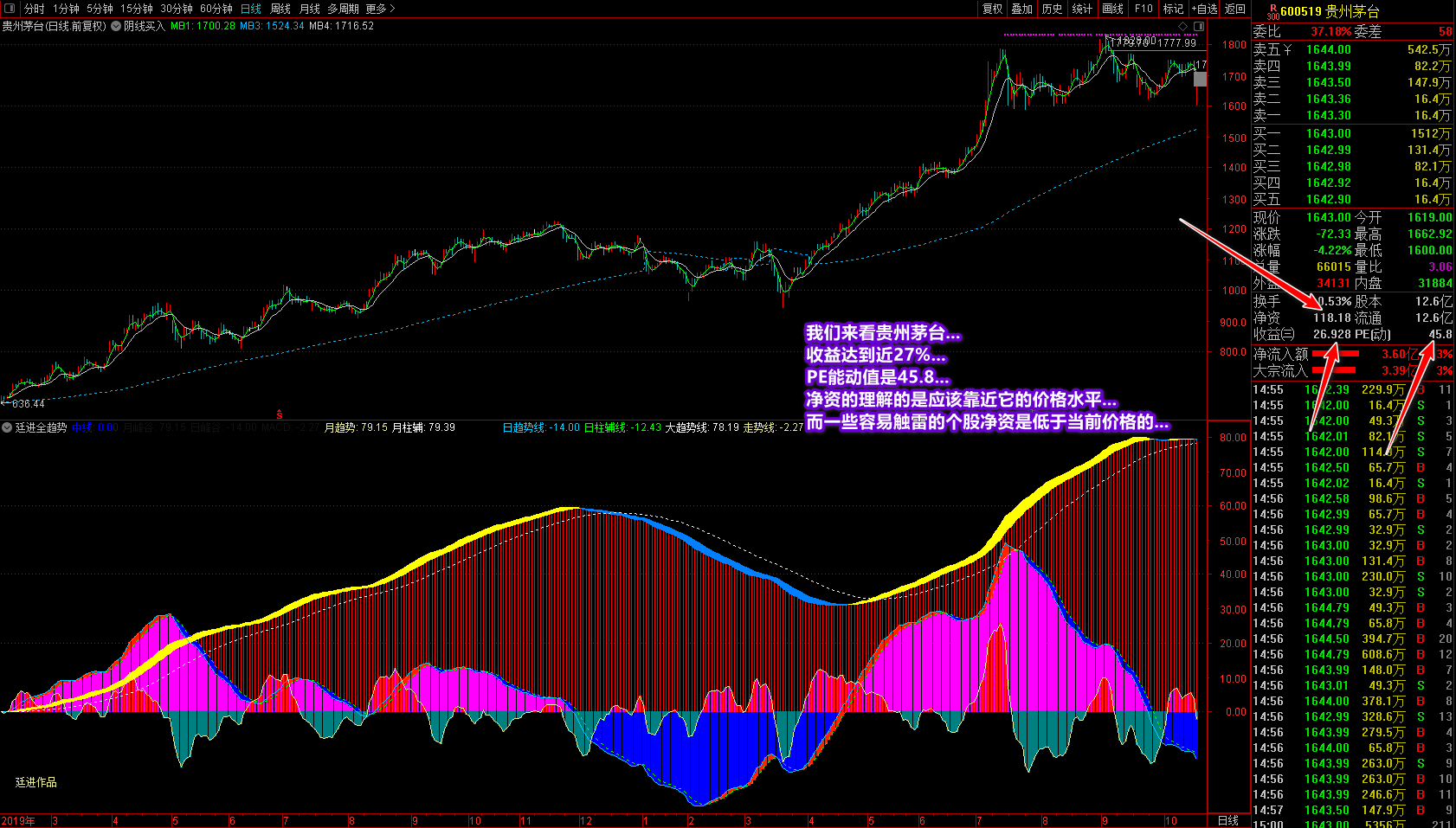The image size is (1456, 828).
Task: Open the 历史 history button
Action: click(1053, 9)
